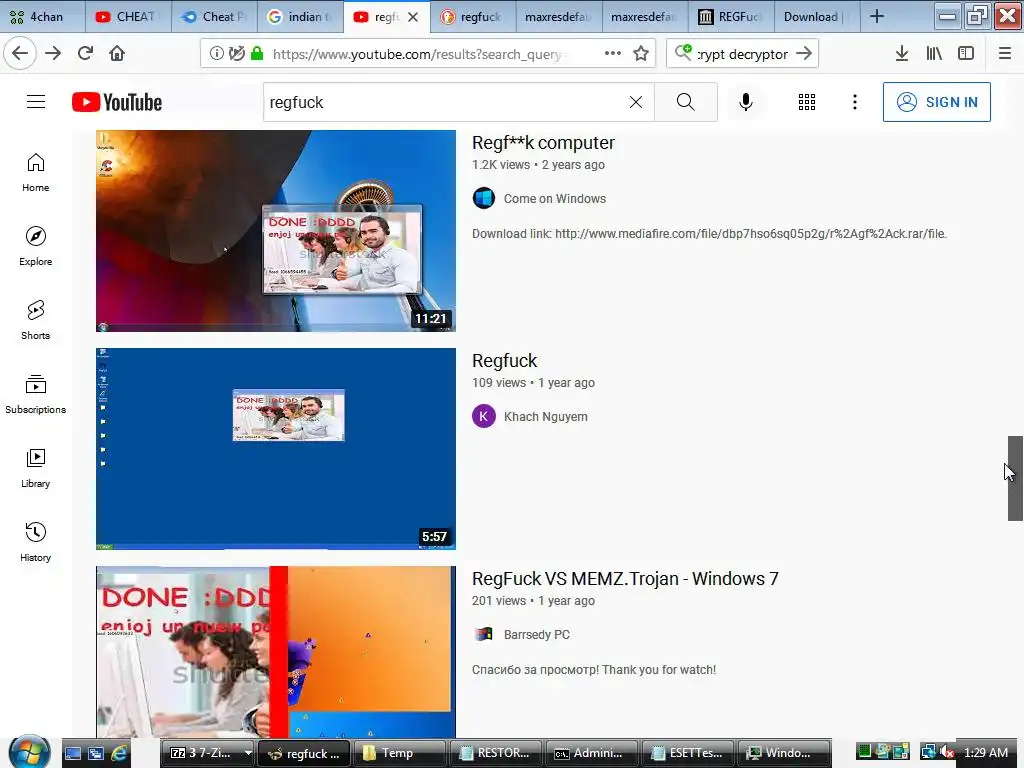Image resolution: width=1024 pixels, height=768 pixels.
Task: Click the YouTube logo
Action: coord(117,103)
